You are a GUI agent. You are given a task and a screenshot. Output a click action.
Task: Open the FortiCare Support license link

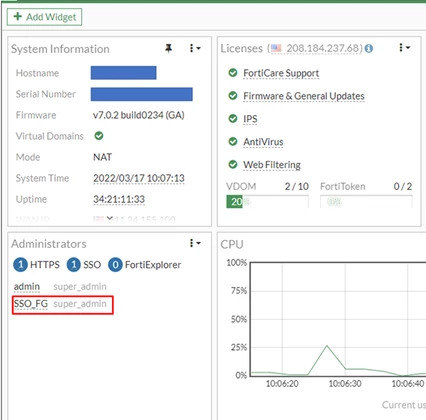(281, 73)
